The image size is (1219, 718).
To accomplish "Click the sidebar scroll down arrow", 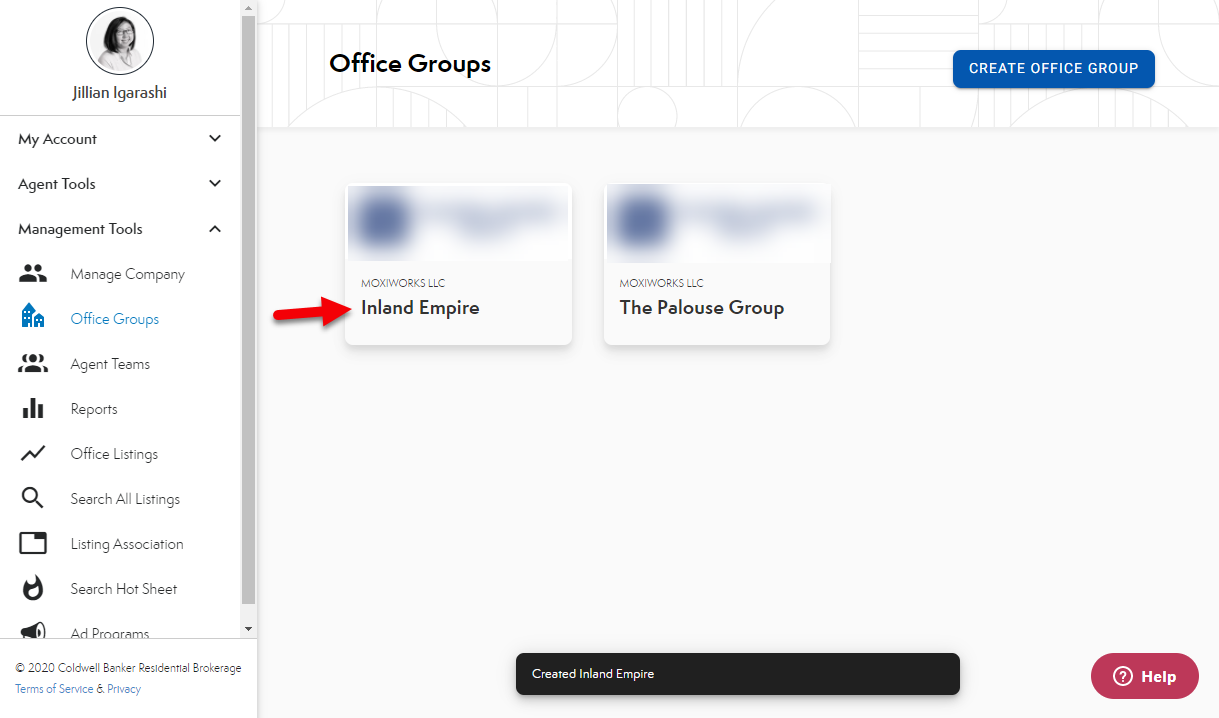I will coord(249,628).
